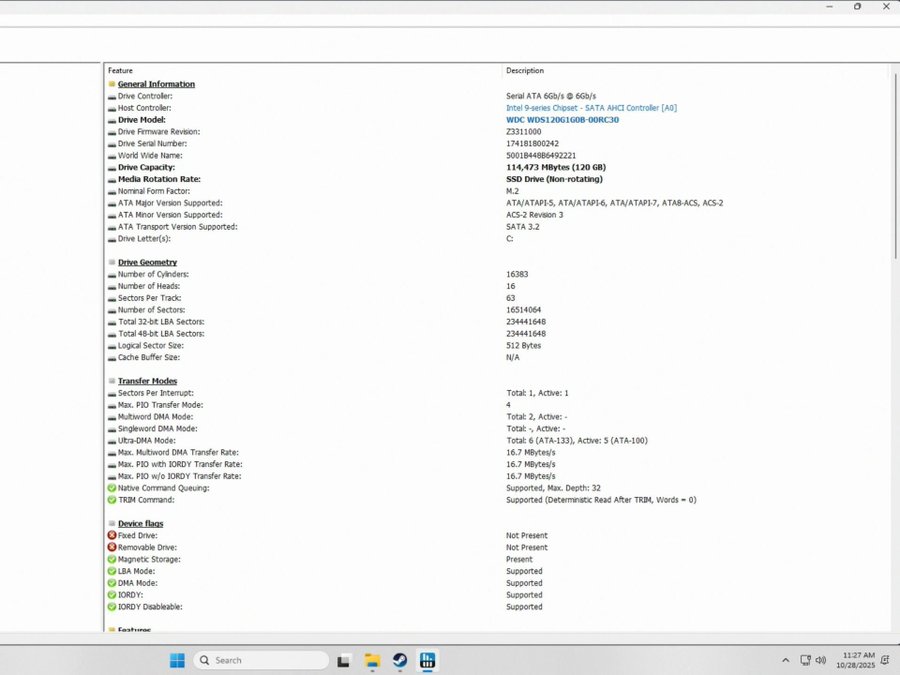Click the Description column header
Image resolution: width=900 pixels, height=675 pixels.
coord(525,71)
